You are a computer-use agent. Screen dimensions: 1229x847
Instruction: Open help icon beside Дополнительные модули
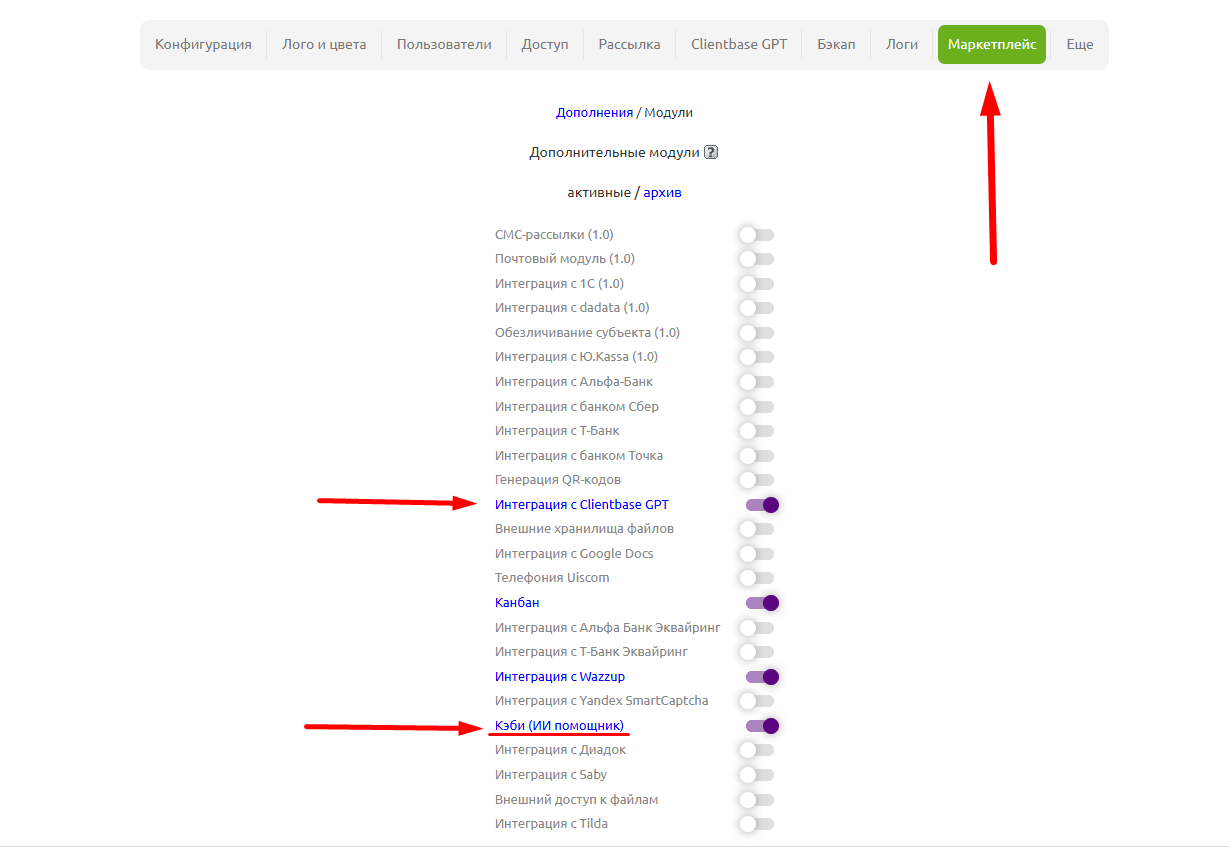click(x=711, y=153)
